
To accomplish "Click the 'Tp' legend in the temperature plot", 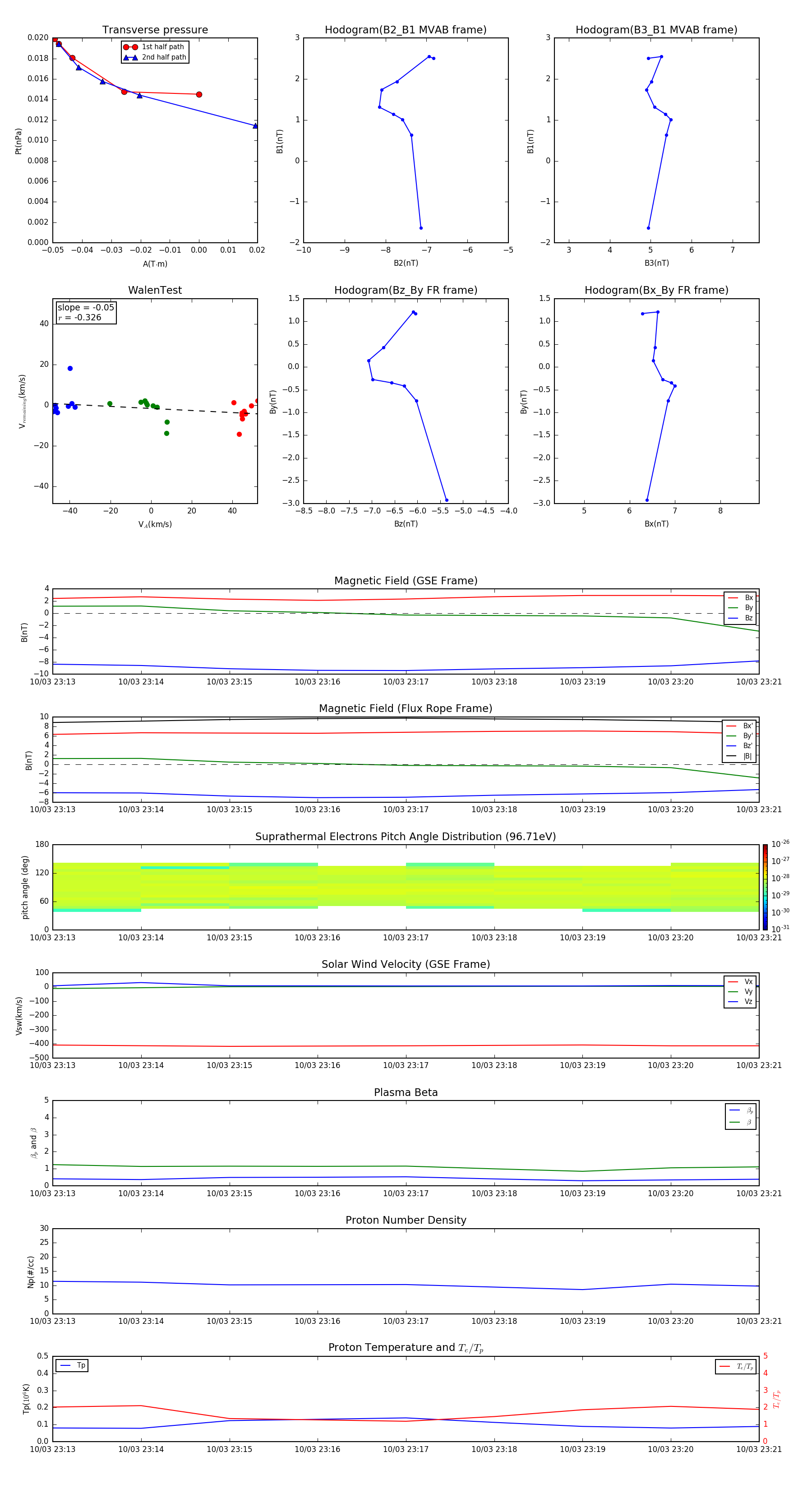I will (x=72, y=1366).
